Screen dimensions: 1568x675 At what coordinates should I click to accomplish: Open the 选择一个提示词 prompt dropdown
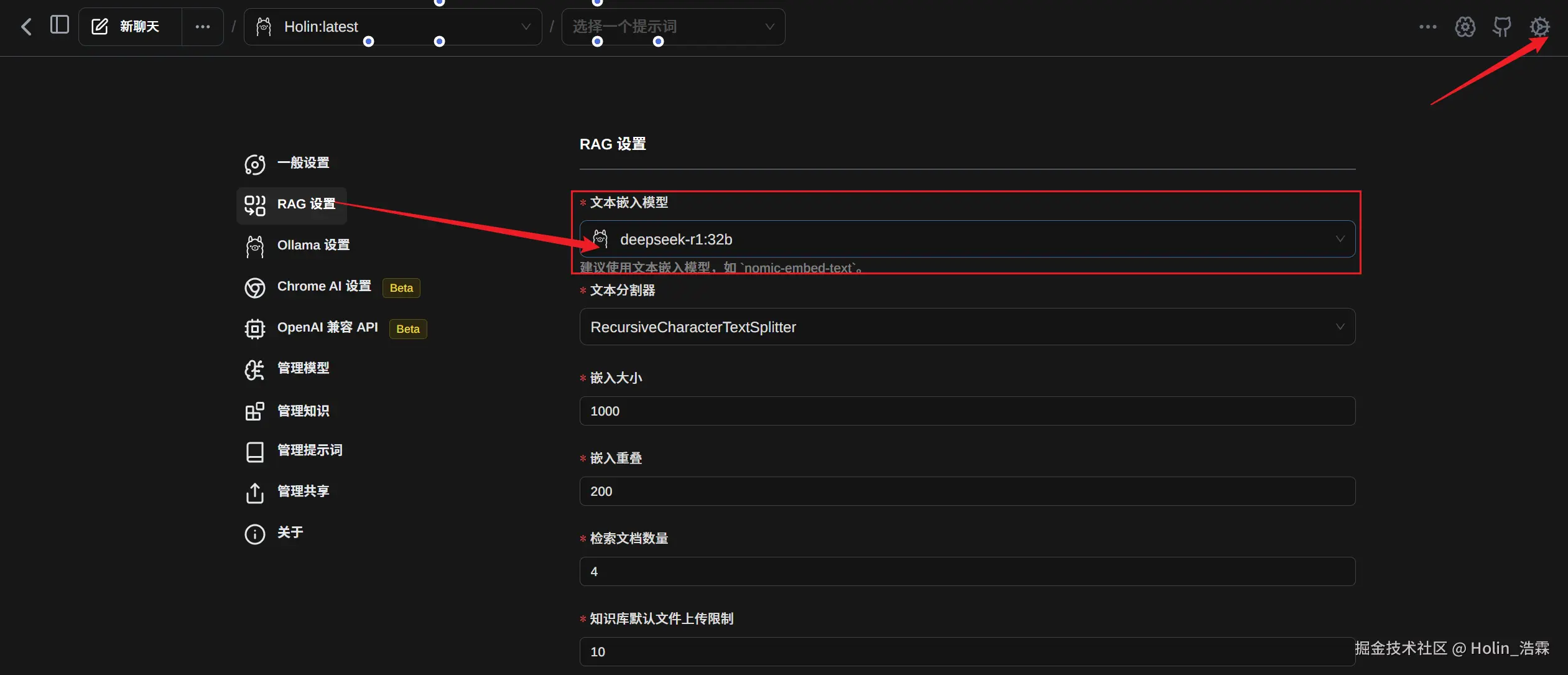tap(673, 27)
